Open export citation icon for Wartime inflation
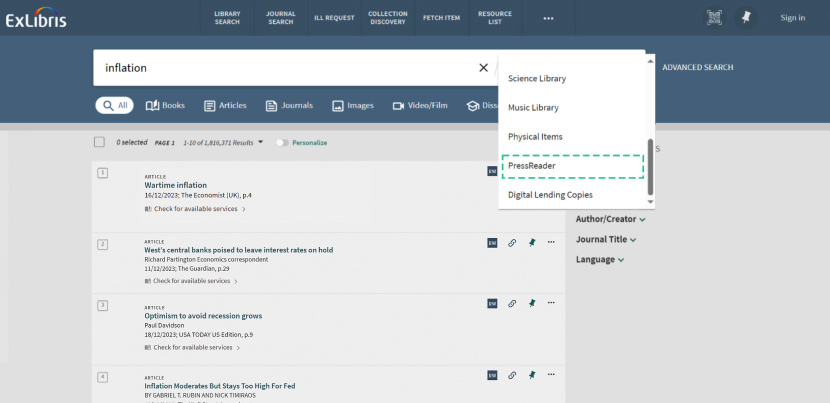The width and height of the screenshot is (830, 403). 492,171
